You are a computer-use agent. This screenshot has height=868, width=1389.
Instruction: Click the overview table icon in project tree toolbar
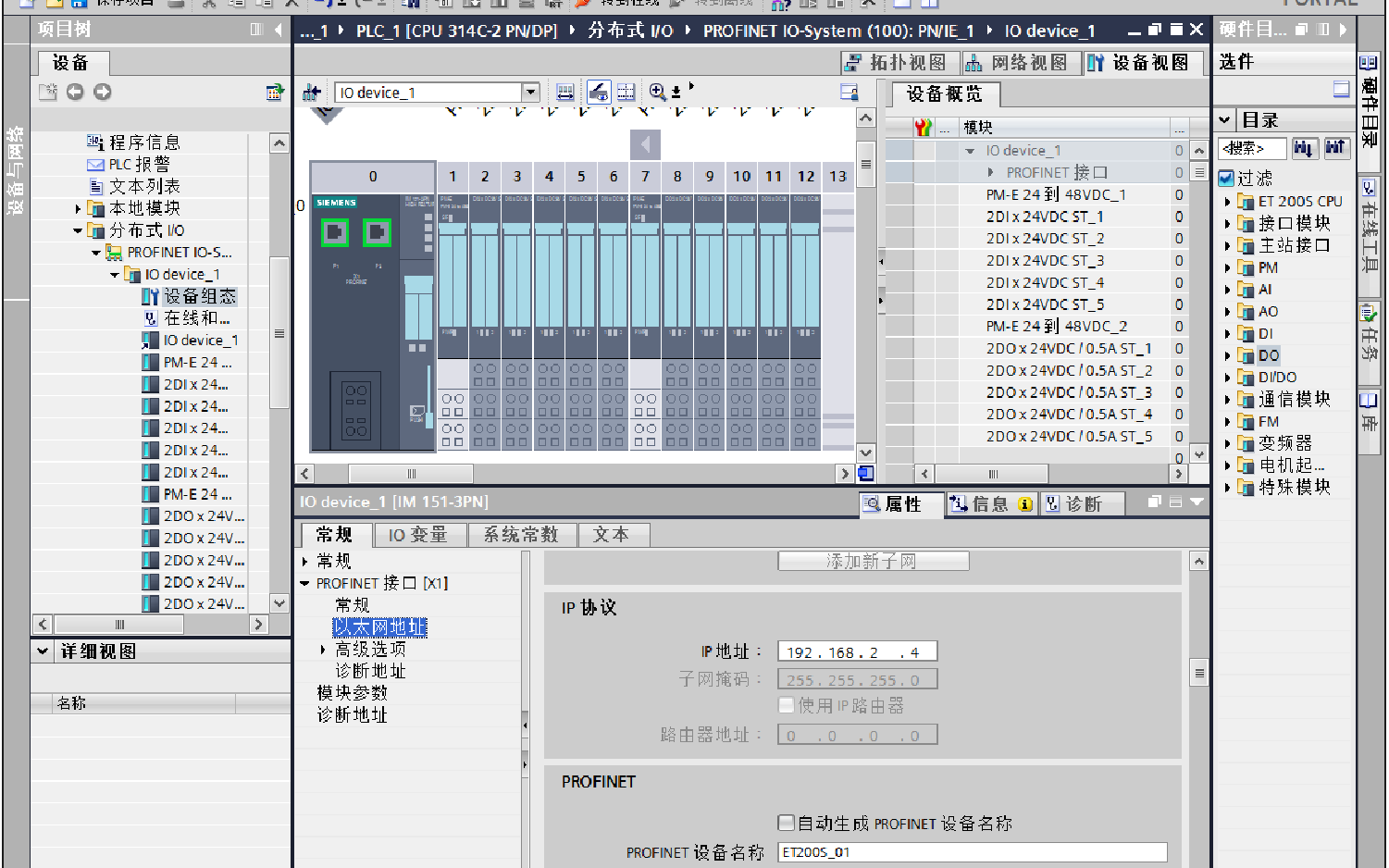click(x=274, y=92)
